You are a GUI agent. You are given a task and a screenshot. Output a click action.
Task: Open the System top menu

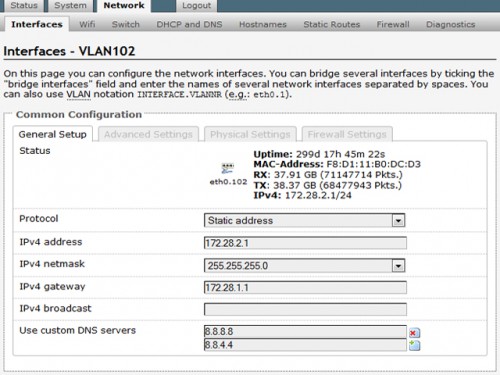[x=70, y=6]
